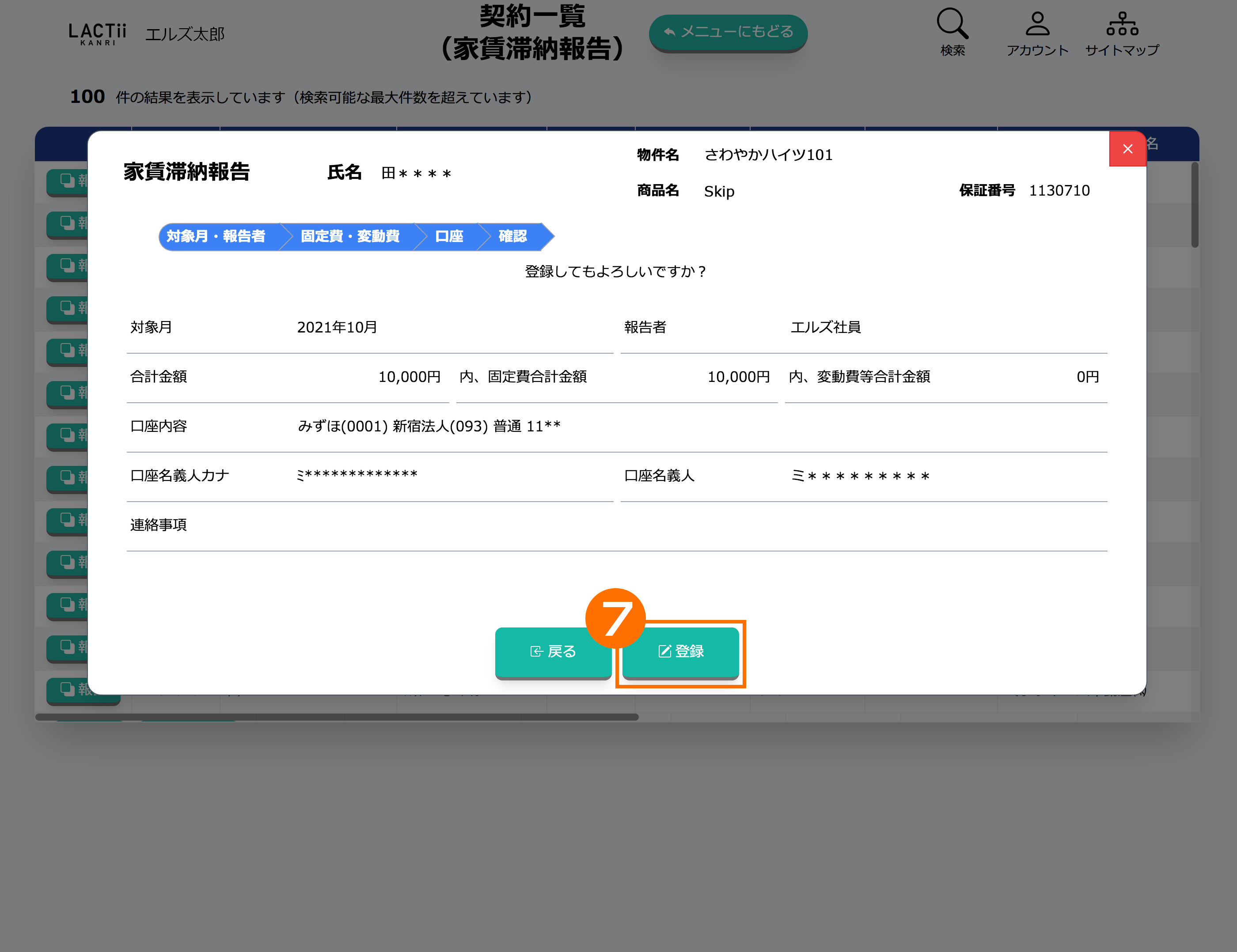This screenshot has height=952, width=1237.
Task: Select the 確認 step tab
Action: pyautogui.click(x=512, y=236)
